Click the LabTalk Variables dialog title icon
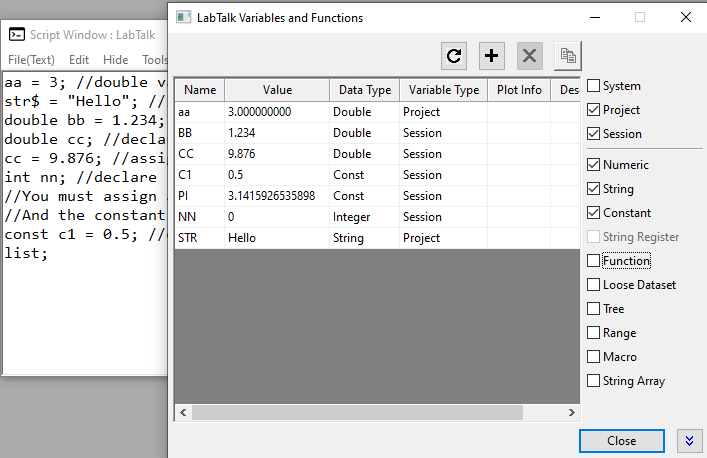707x458 pixels. coord(182,17)
